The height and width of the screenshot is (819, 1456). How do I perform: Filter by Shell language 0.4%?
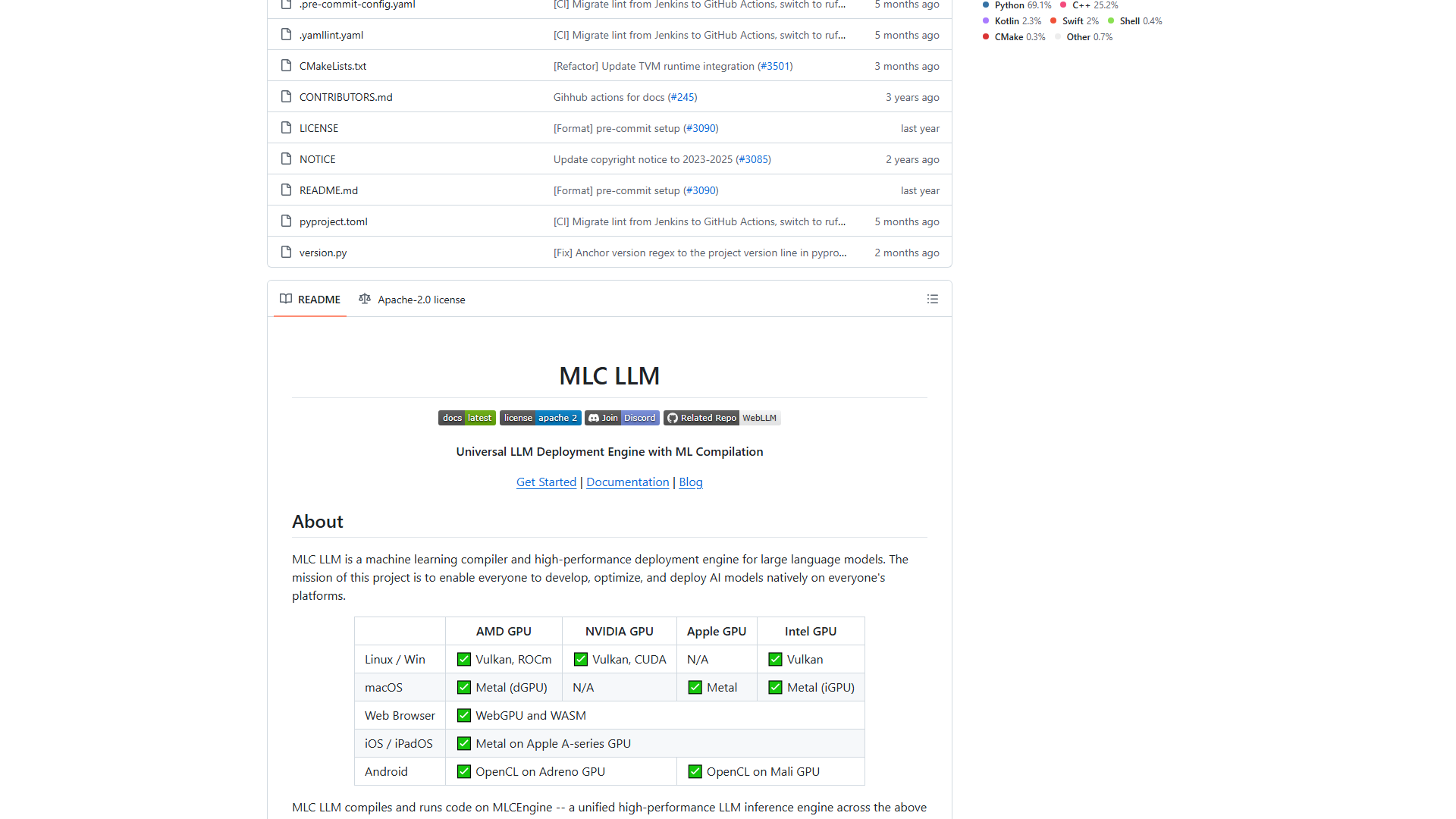pos(1135,21)
